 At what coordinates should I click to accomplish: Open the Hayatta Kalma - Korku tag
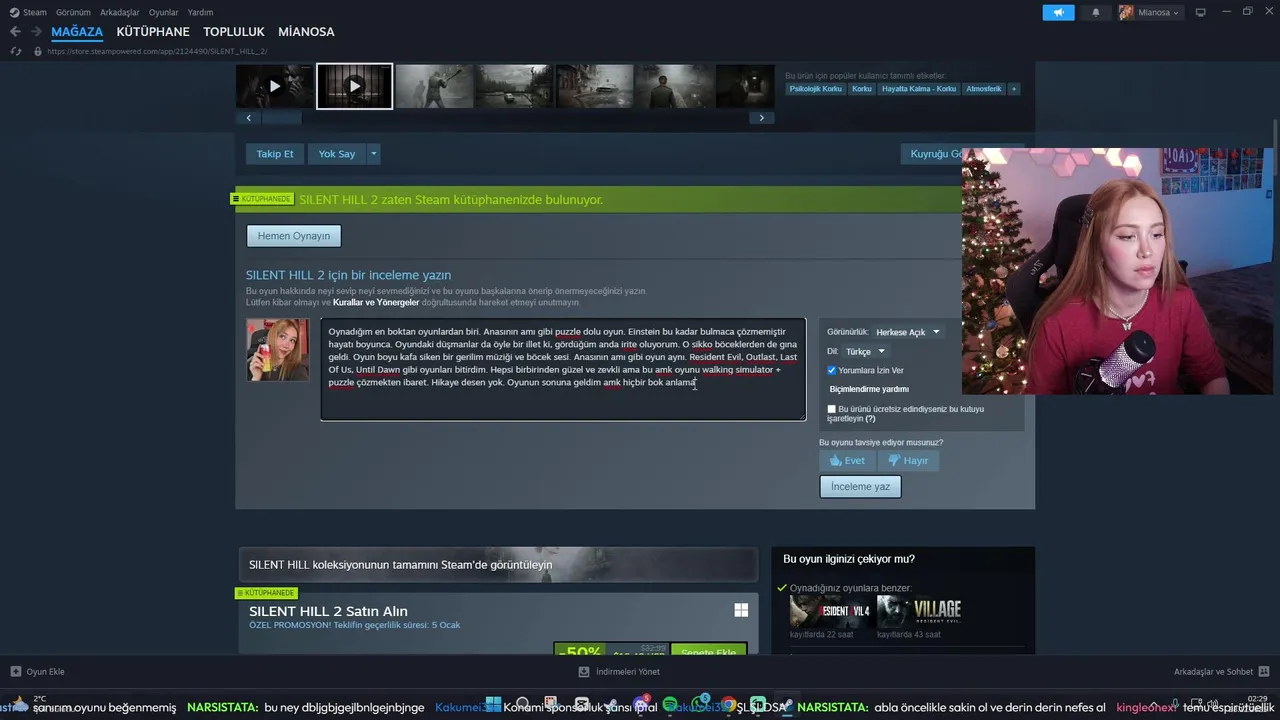[918, 89]
